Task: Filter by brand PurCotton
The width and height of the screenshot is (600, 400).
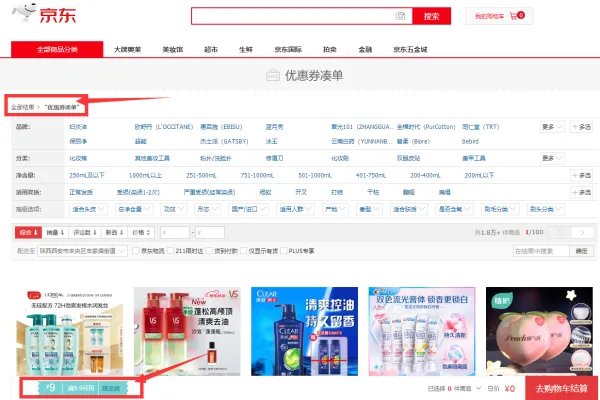Action: tap(426, 127)
